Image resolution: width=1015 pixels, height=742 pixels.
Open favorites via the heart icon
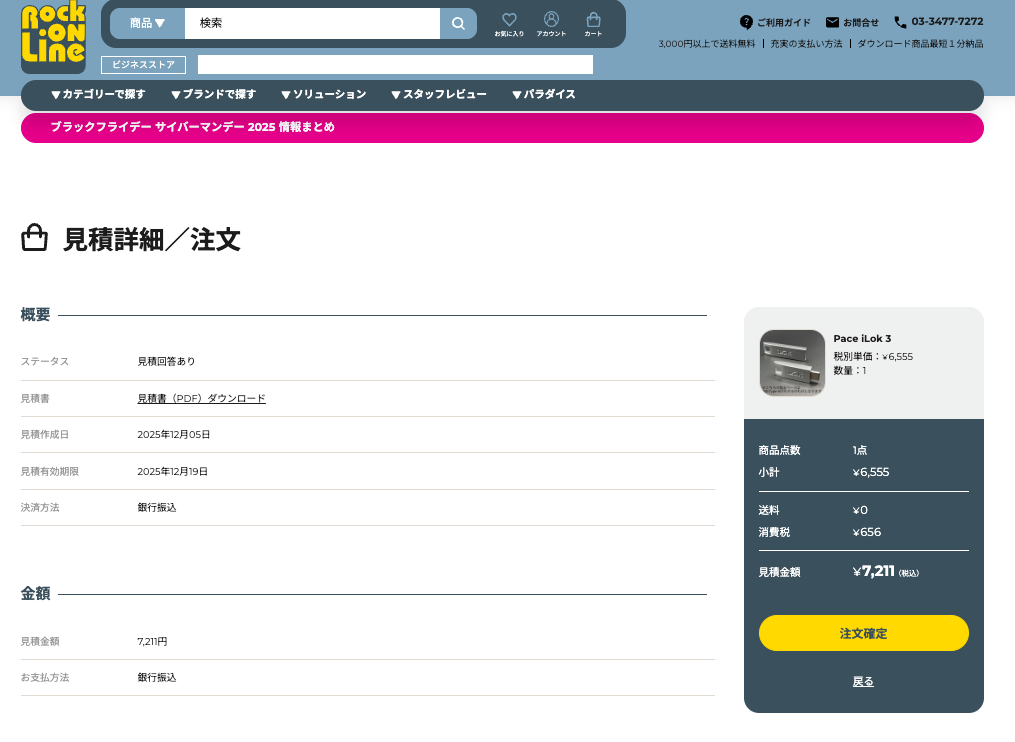coord(509,23)
